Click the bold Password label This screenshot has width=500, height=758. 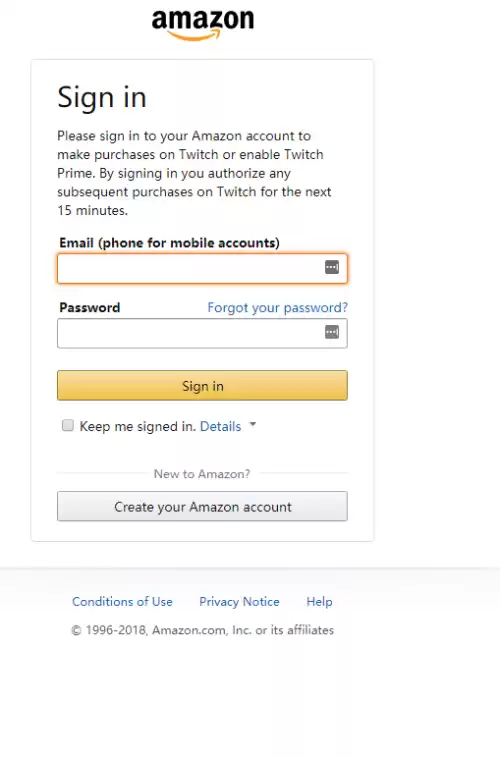click(89, 307)
